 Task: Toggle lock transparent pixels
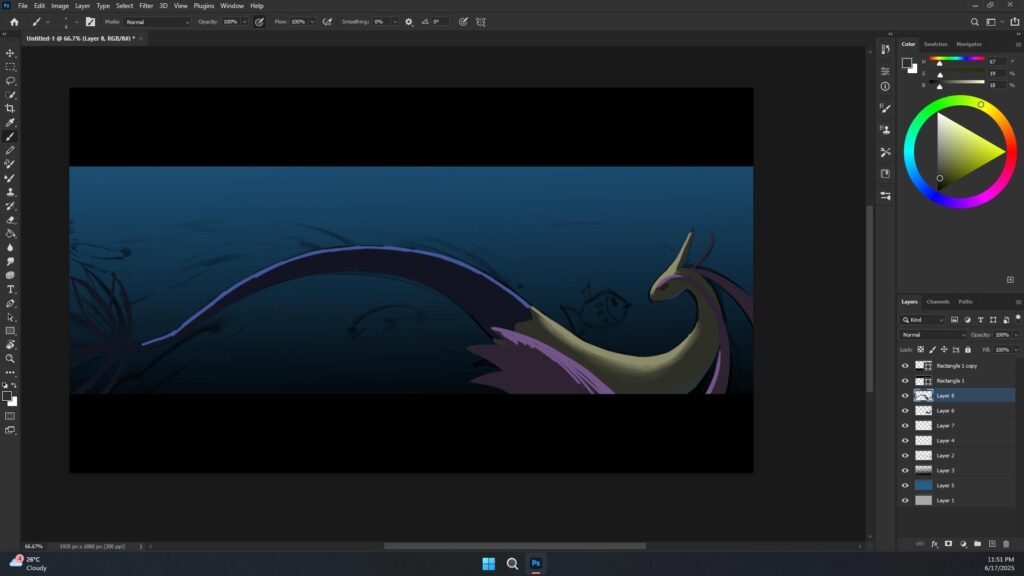pyautogui.click(x=920, y=349)
